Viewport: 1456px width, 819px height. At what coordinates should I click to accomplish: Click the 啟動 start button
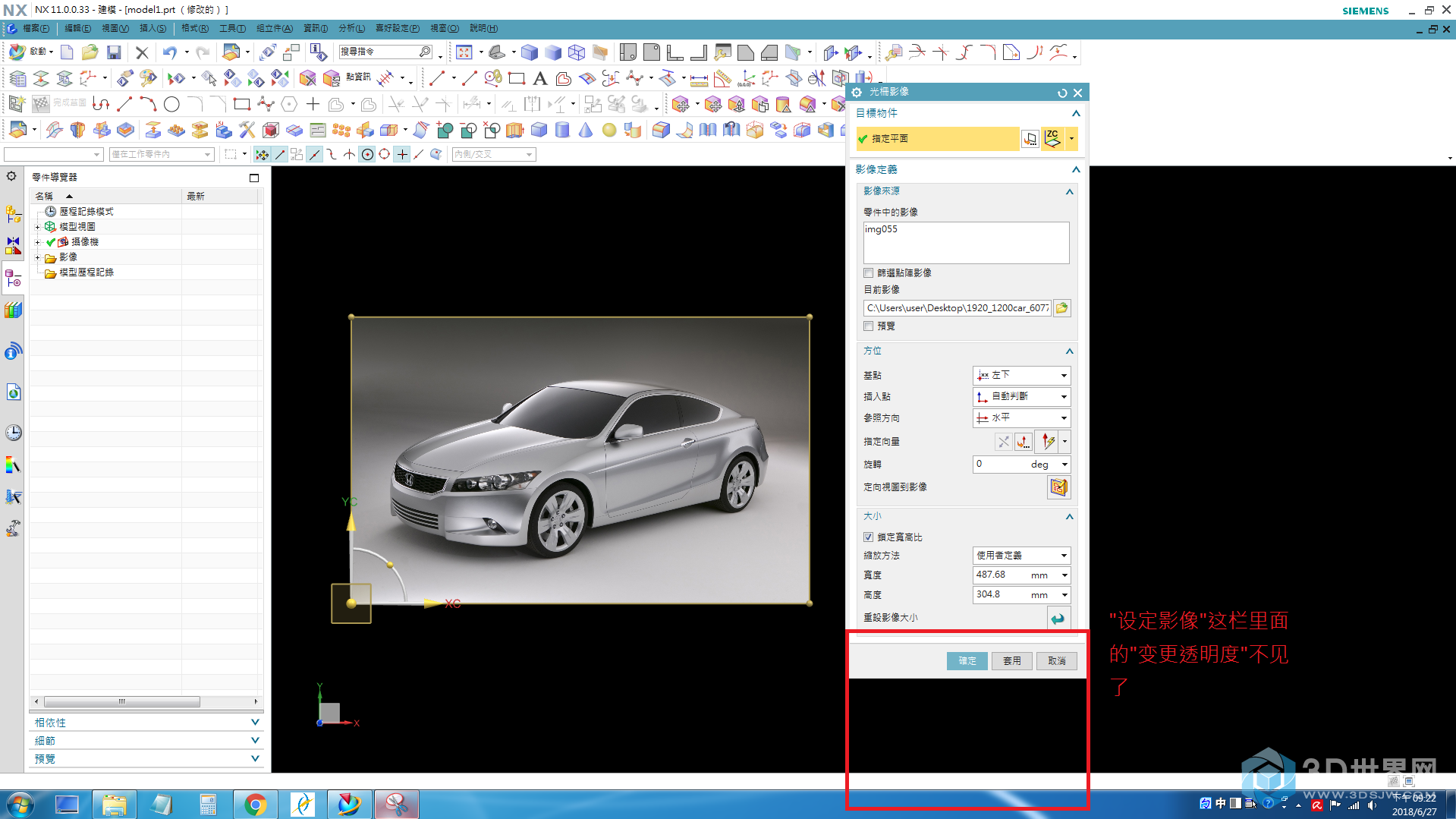[30, 52]
